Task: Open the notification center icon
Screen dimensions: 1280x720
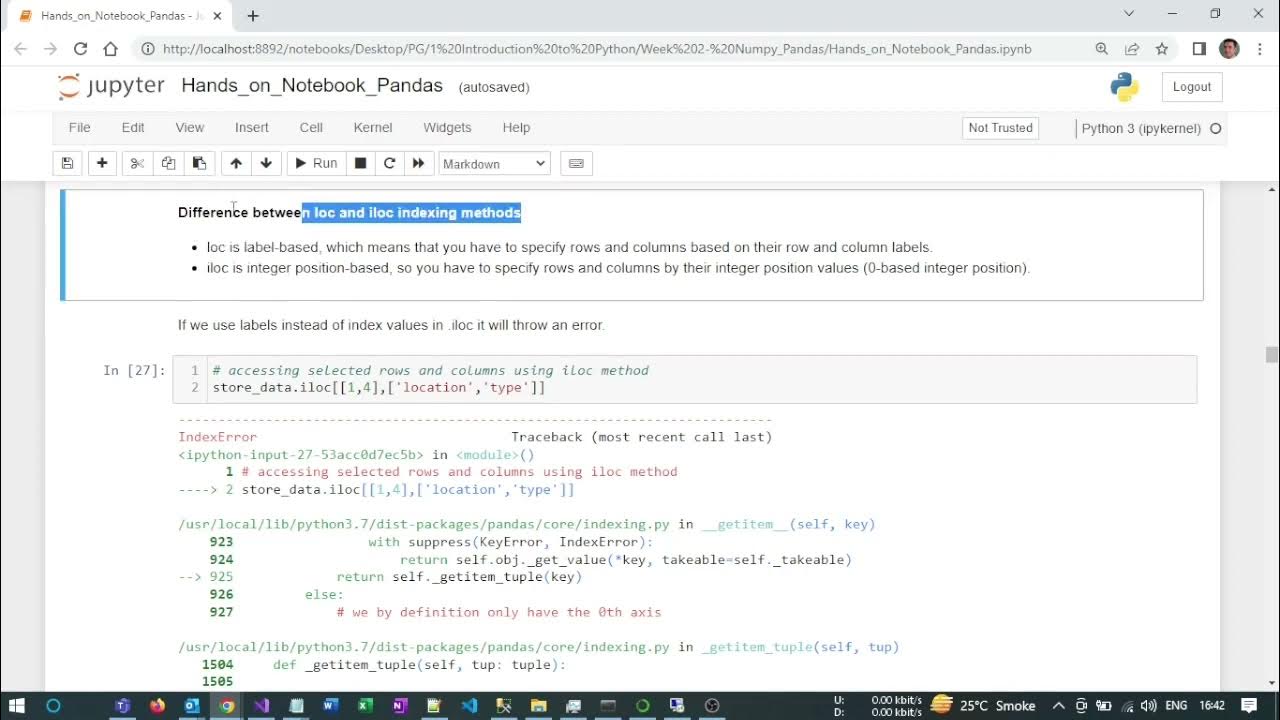Action: [x=1249, y=705]
